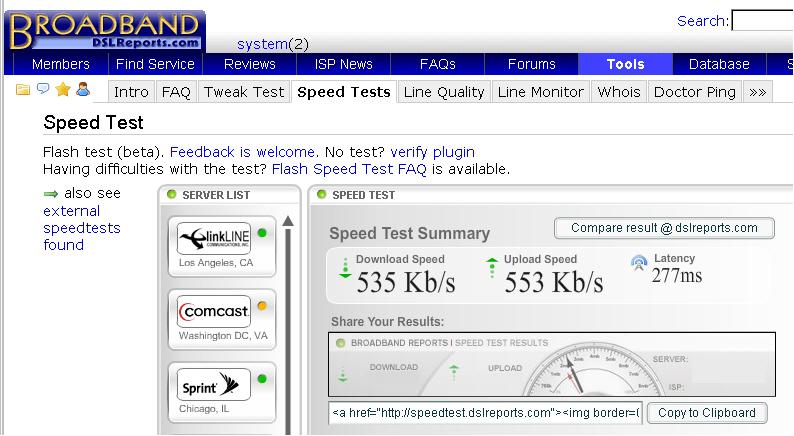Switch to the Doctor Ping tab
Image resolution: width=794 pixels, height=436 pixels.
(695, 92)
